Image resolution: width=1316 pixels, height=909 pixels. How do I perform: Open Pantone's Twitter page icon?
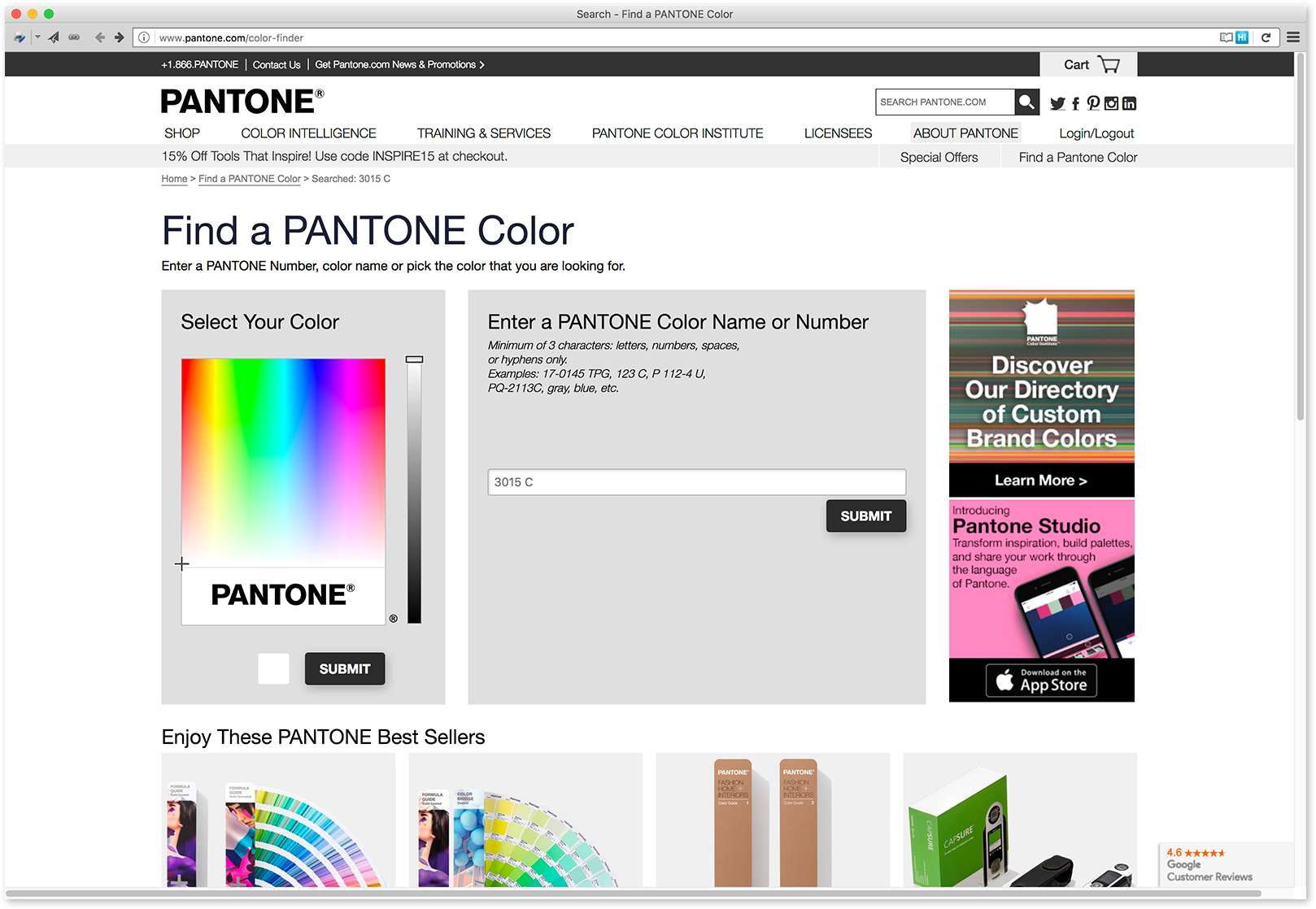pos(1057,103)
